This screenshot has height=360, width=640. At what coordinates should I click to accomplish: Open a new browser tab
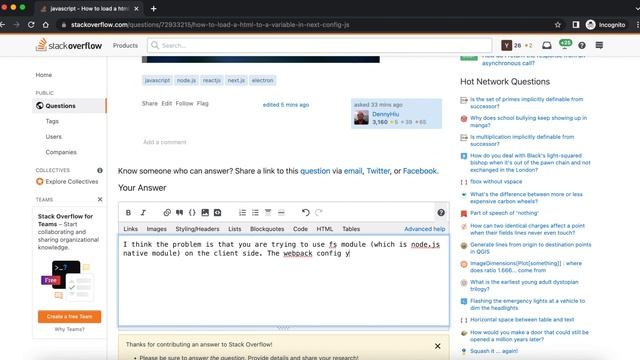(x=153, y=9)
